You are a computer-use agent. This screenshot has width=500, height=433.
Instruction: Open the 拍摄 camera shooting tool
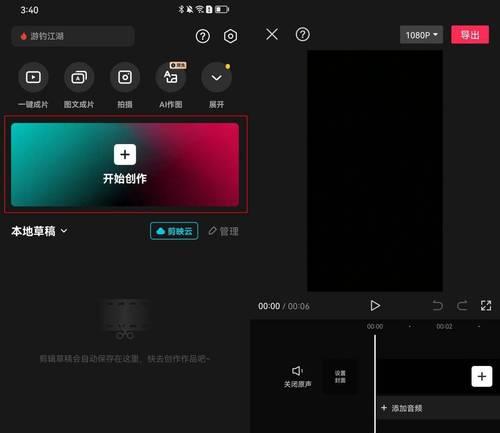(x=125, y=77)
